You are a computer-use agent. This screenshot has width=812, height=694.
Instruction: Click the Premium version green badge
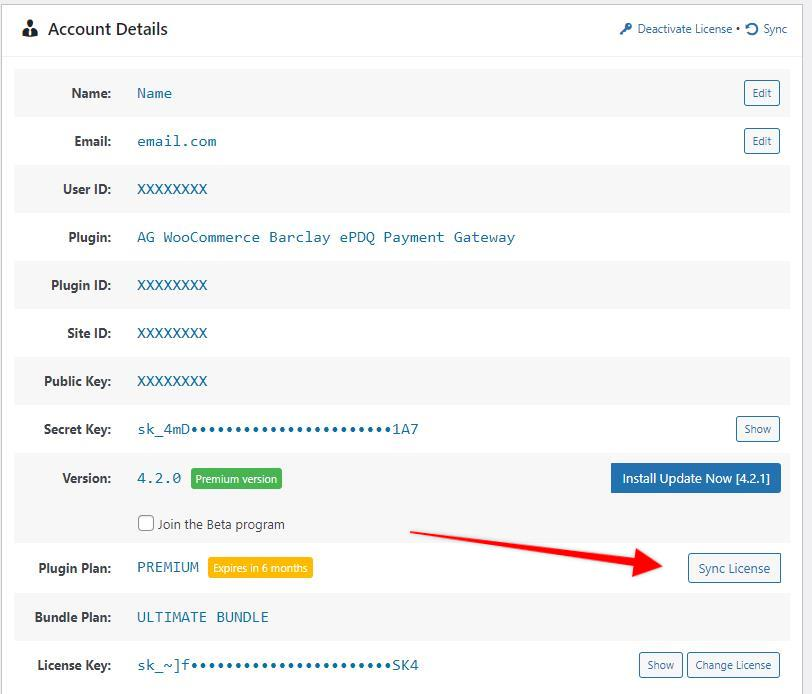coord(236,479)
